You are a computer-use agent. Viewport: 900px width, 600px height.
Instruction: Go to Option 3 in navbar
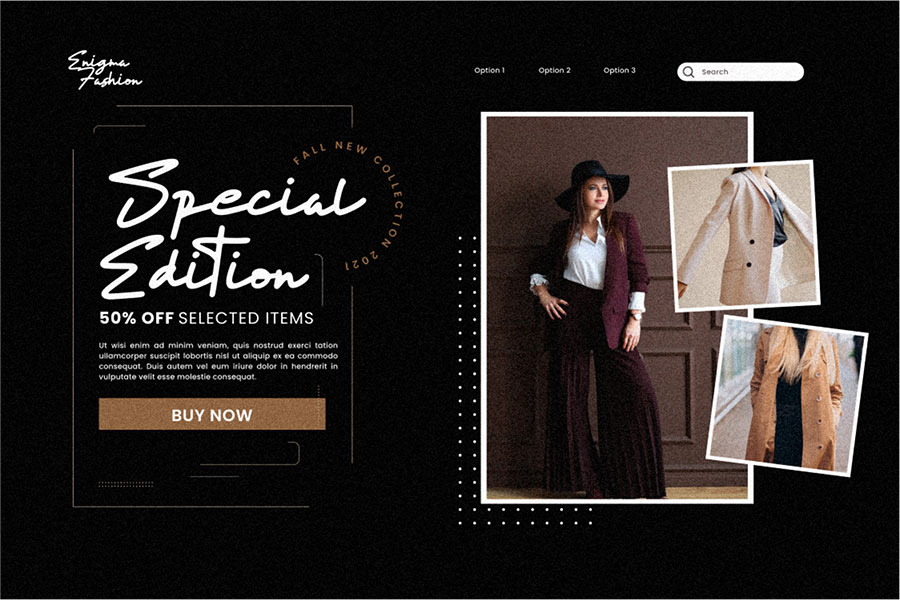619,70
